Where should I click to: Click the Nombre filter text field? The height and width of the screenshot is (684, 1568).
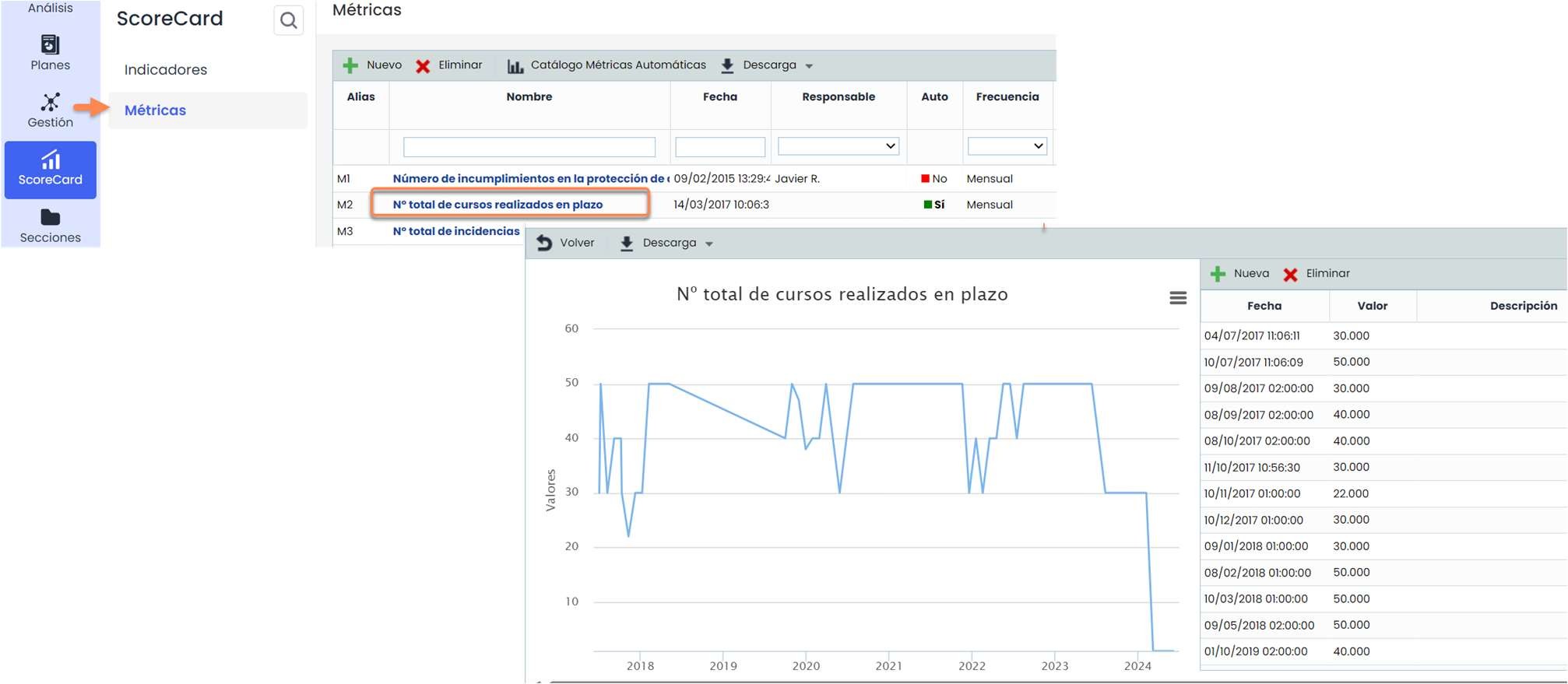529,147
